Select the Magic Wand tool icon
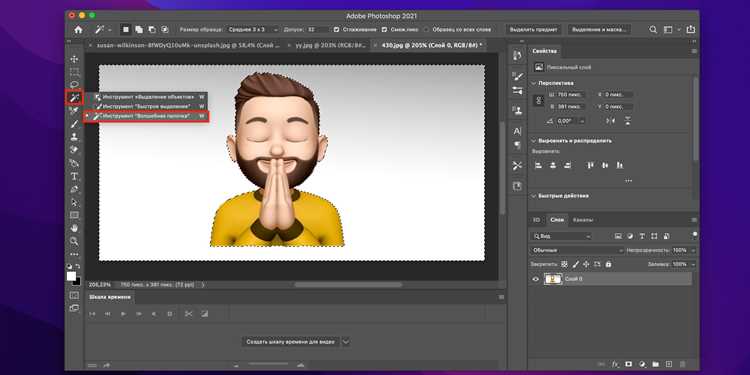 point(74,98)
